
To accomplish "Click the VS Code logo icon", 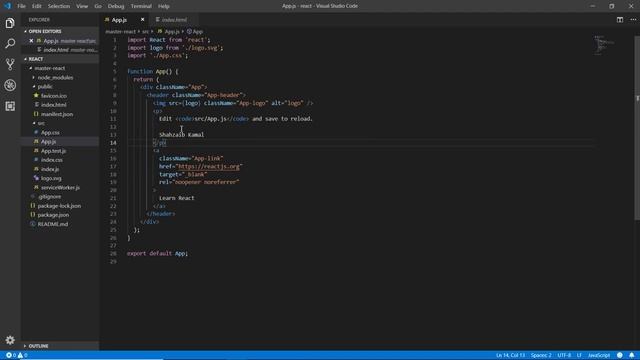I will click(x=7, y=6).
